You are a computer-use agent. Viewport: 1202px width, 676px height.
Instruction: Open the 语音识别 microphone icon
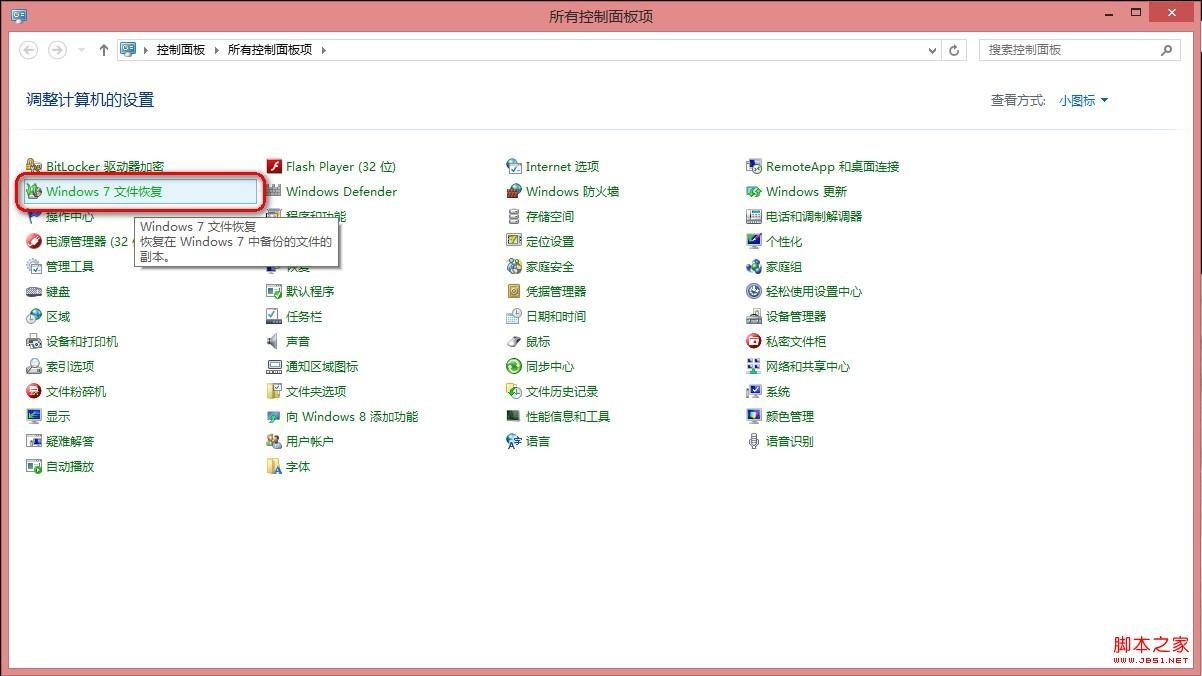754,442
